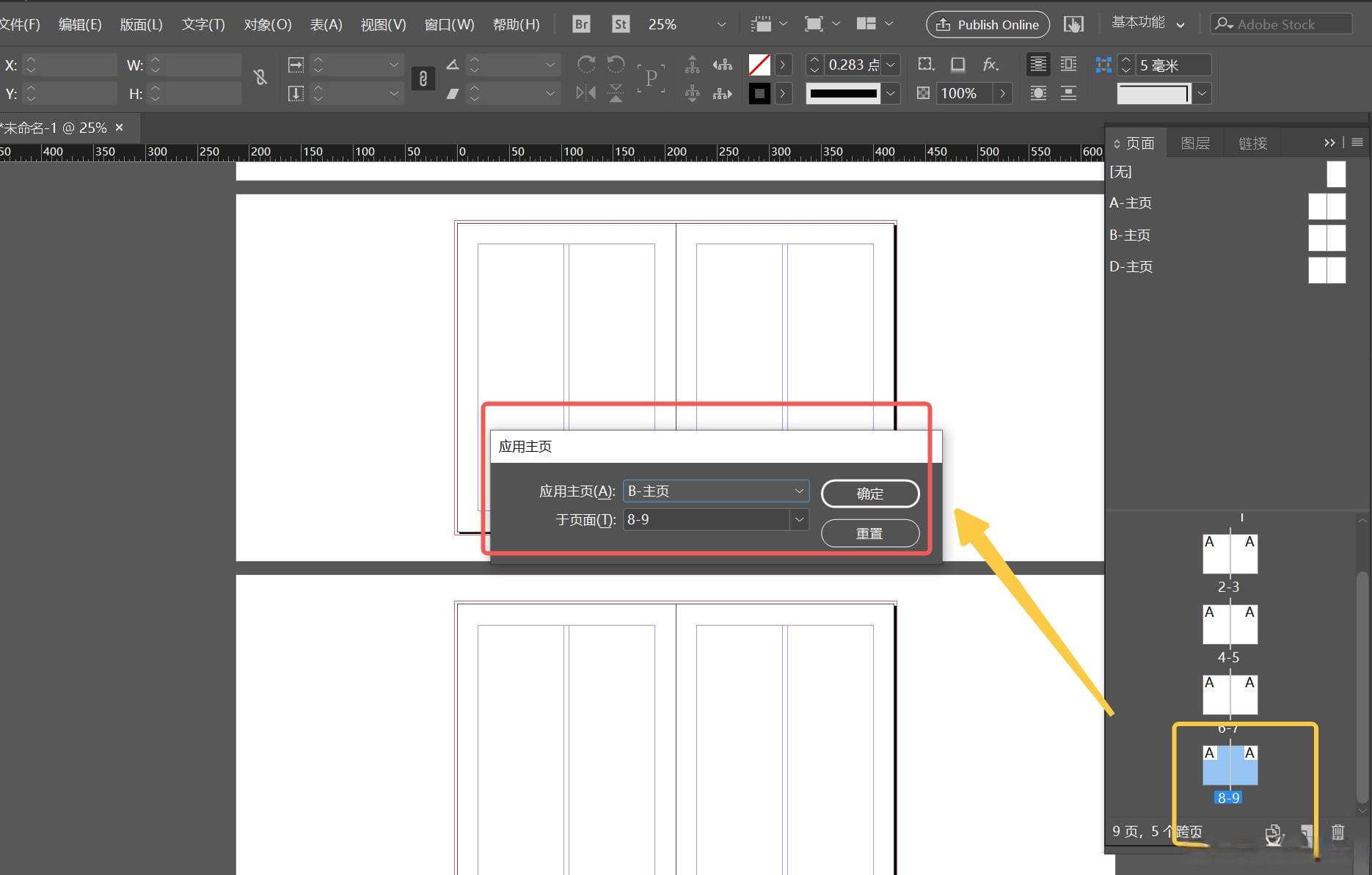Image resolution: width=1372 pixels, height=875 pixels.
Task: Click the fill color none swatch
Action: tap(759, 65)
